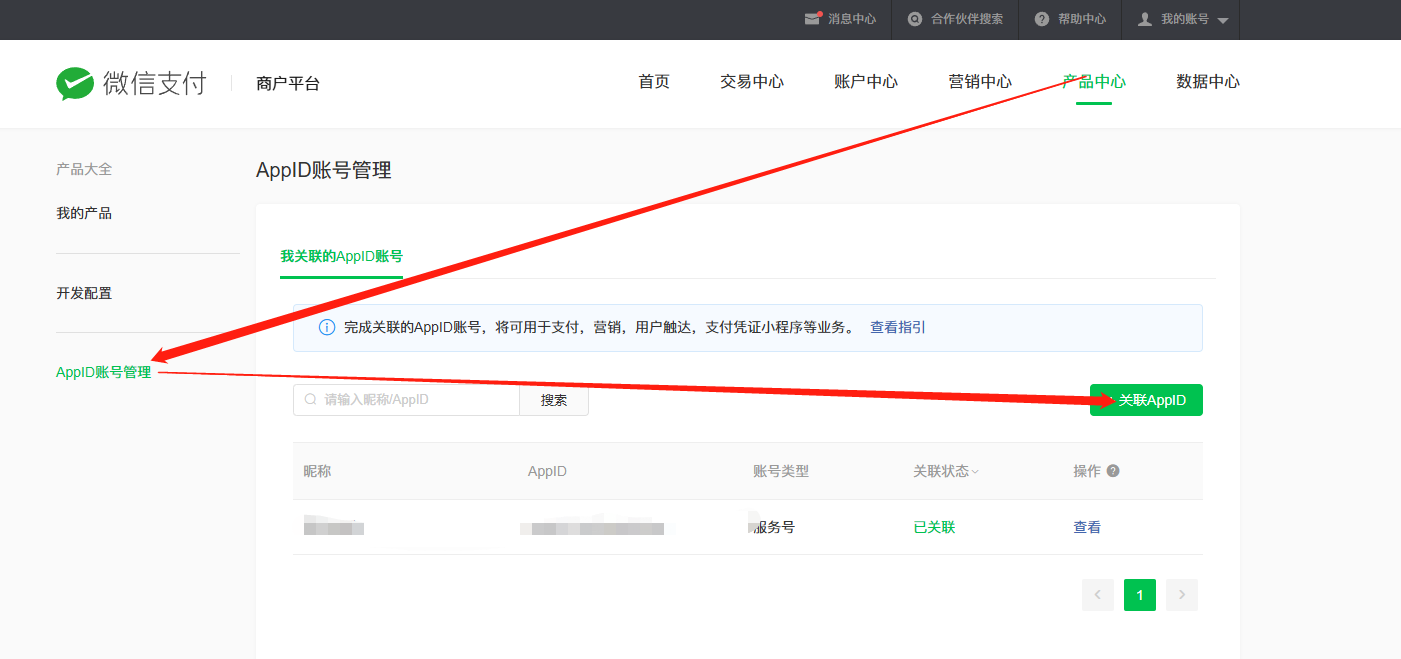Go to next page arrow

(1182, 595)
